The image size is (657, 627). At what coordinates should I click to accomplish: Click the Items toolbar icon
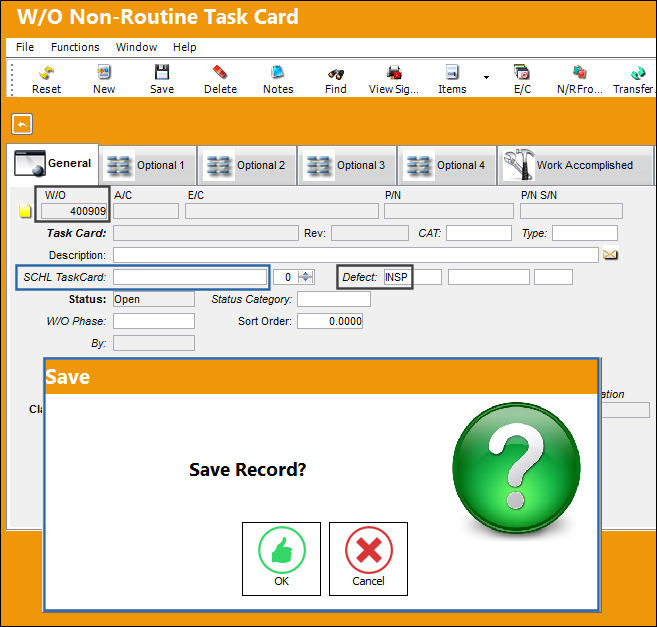(x=452, y=72)
